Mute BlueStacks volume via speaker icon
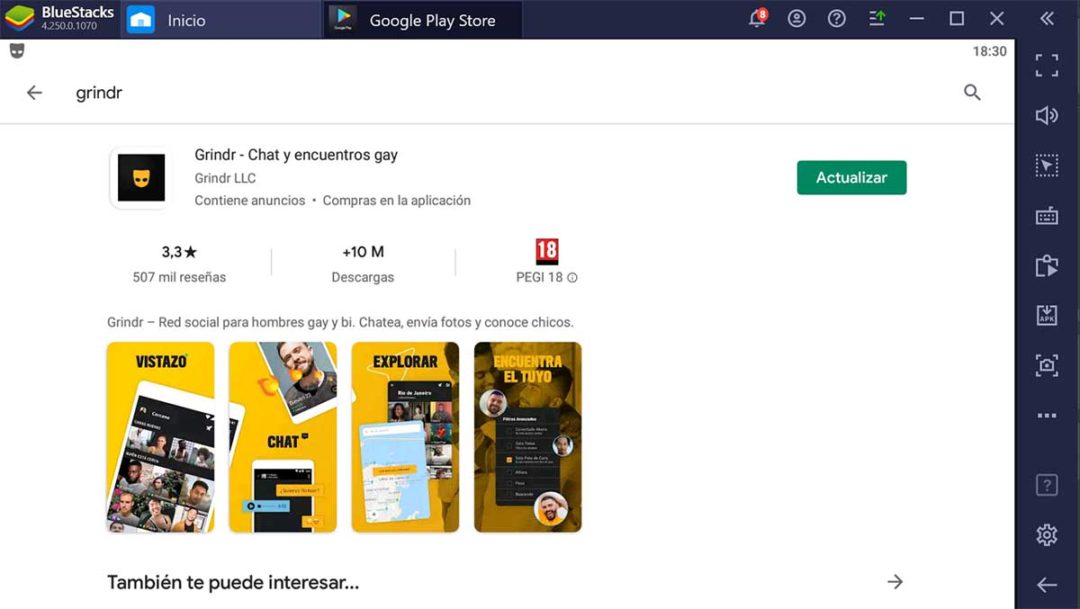The image size is (1080, 609). click(x=1046, y=115)
